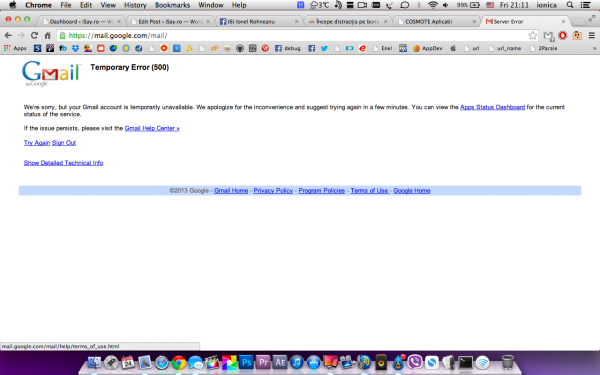Viewport: 600px width, 375px height.
Task: Click the US flag input source icon
Action: click(490, 5)
